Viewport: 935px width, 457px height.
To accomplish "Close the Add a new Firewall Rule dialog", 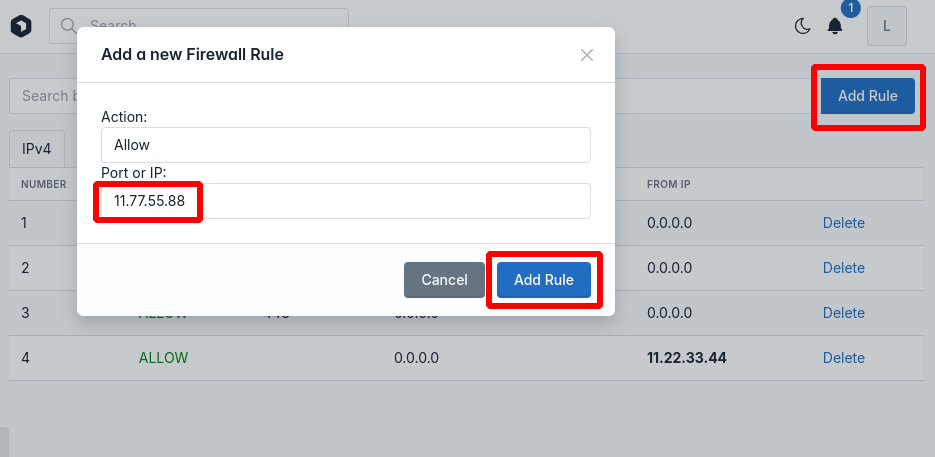I will [x=587, y=55].
